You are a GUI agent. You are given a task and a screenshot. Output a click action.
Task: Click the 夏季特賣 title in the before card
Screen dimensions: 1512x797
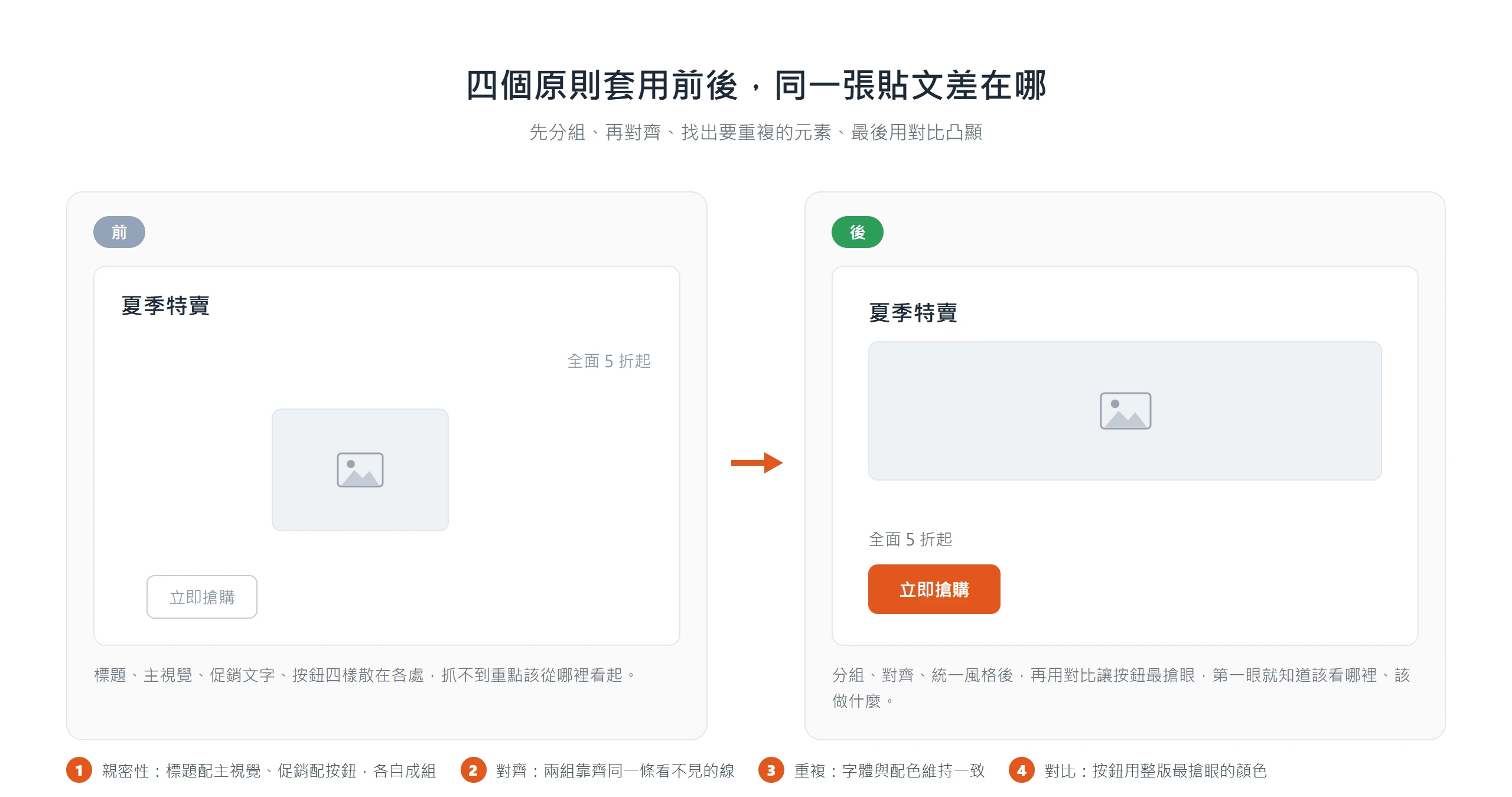tap(165, 306)
